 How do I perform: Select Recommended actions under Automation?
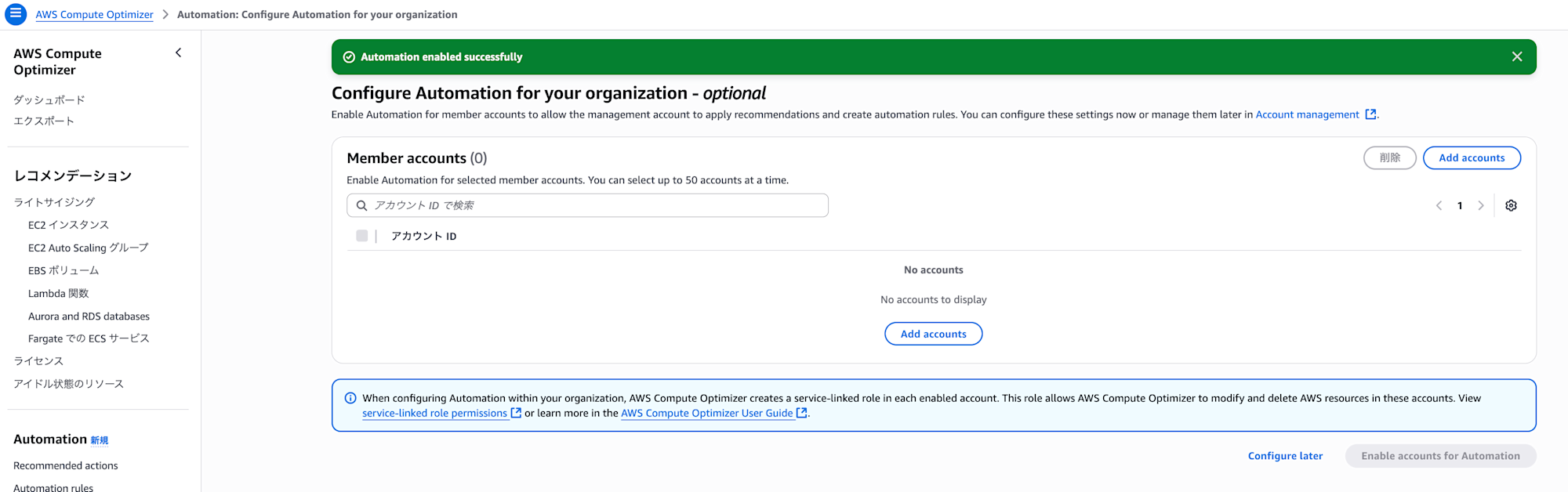(x=66, y=465)
